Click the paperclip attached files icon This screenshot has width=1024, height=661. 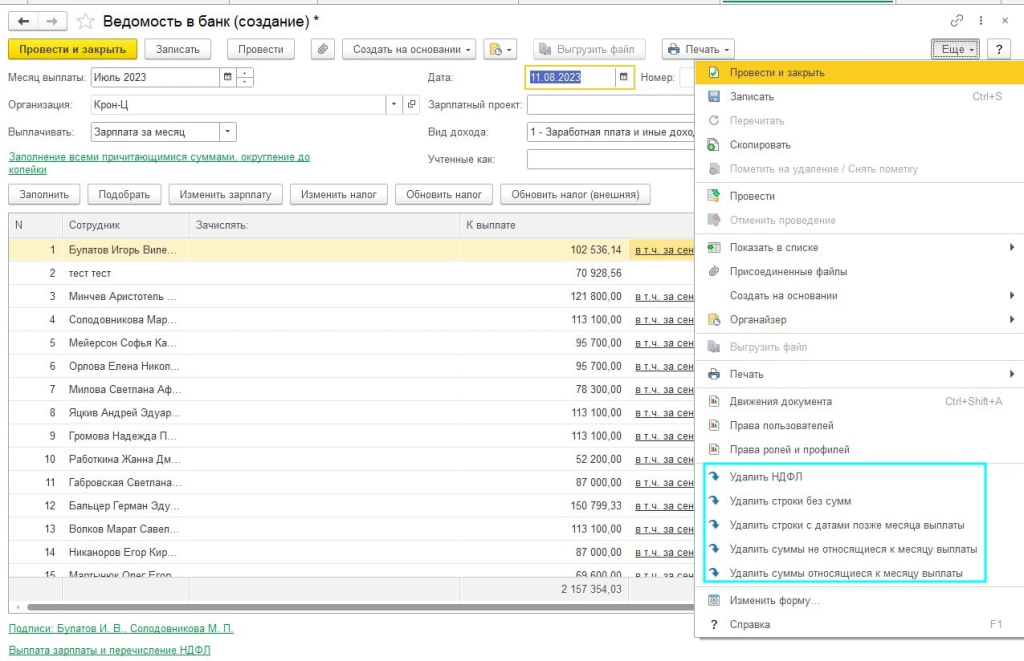point(322,49)
